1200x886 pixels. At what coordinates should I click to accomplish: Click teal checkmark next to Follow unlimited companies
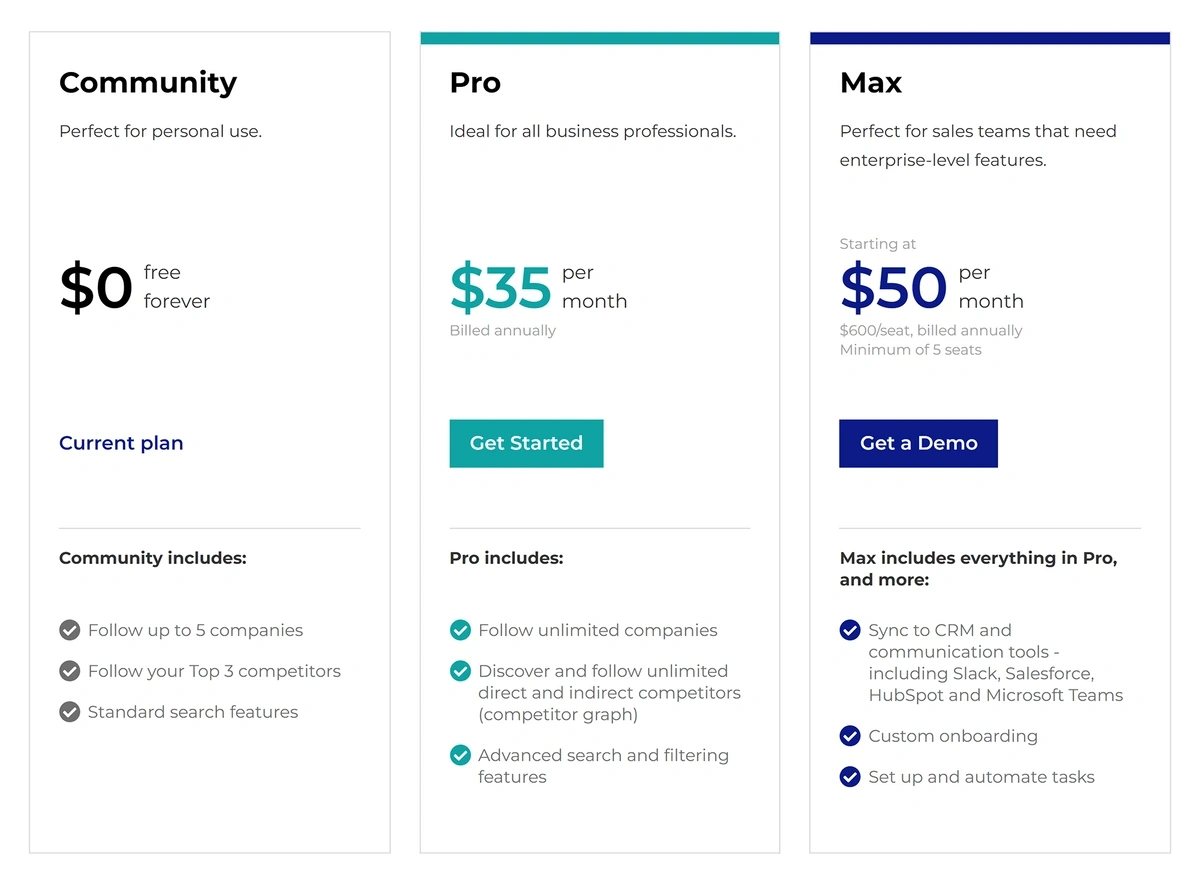pos(460,630)
